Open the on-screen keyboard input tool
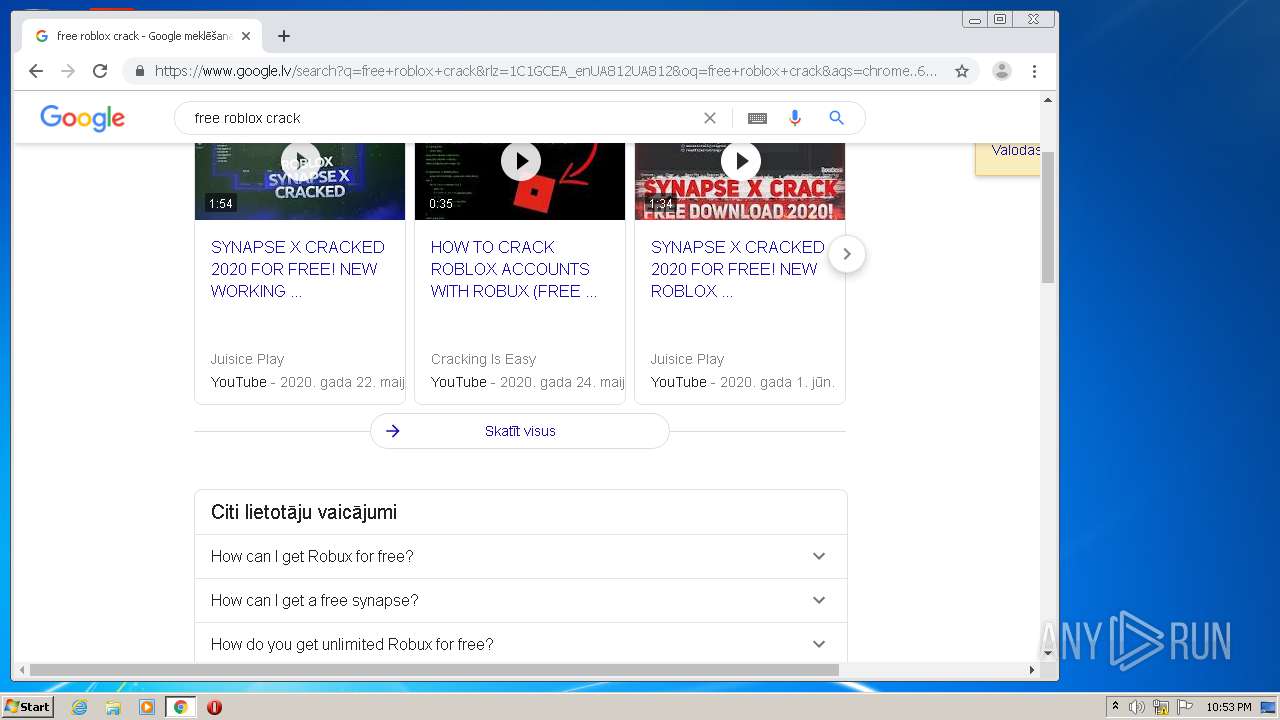The height and width of the screenshot is (720, 1280). [x=757, y=118]
